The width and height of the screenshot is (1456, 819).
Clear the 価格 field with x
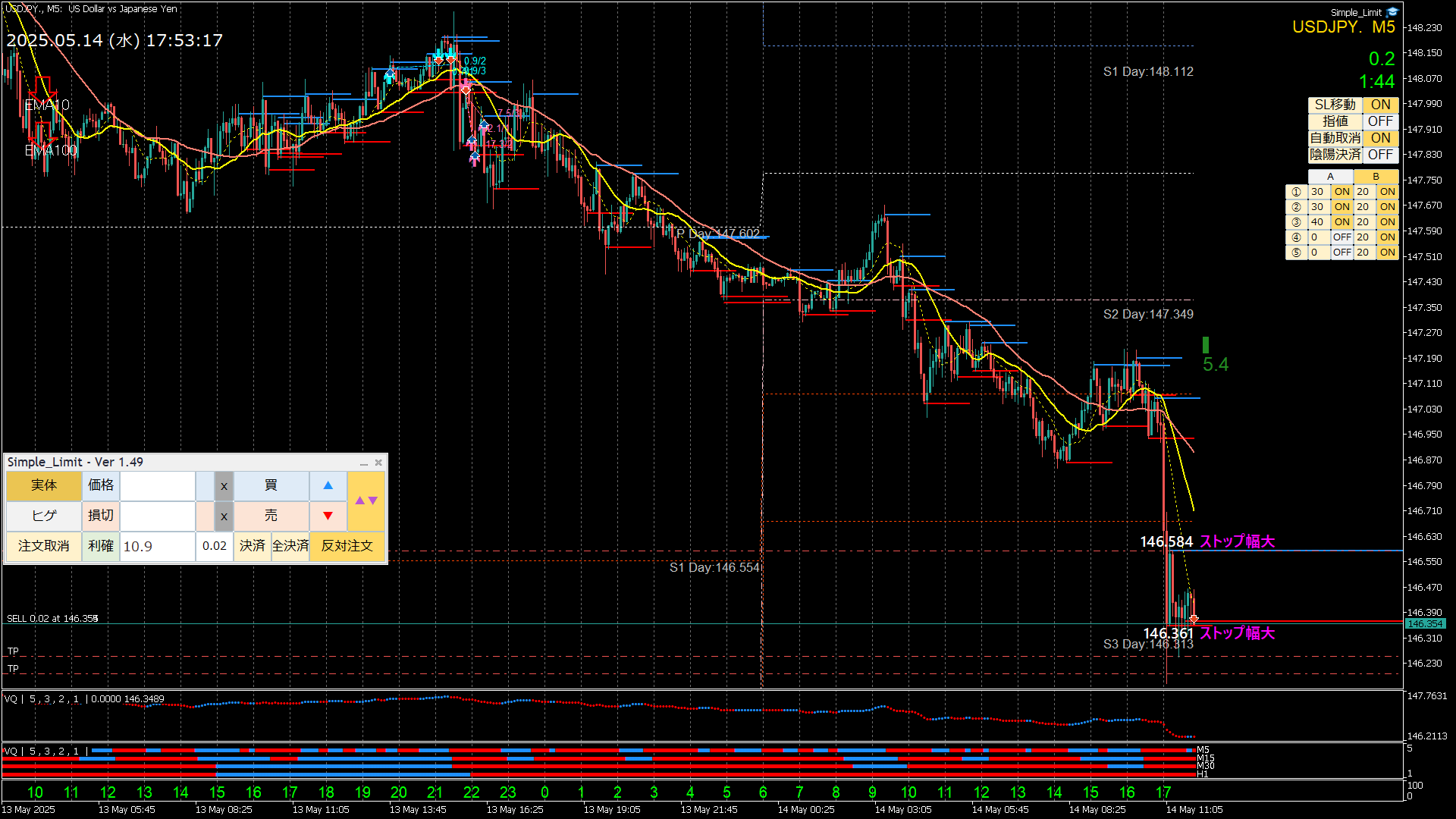(224, 486)
